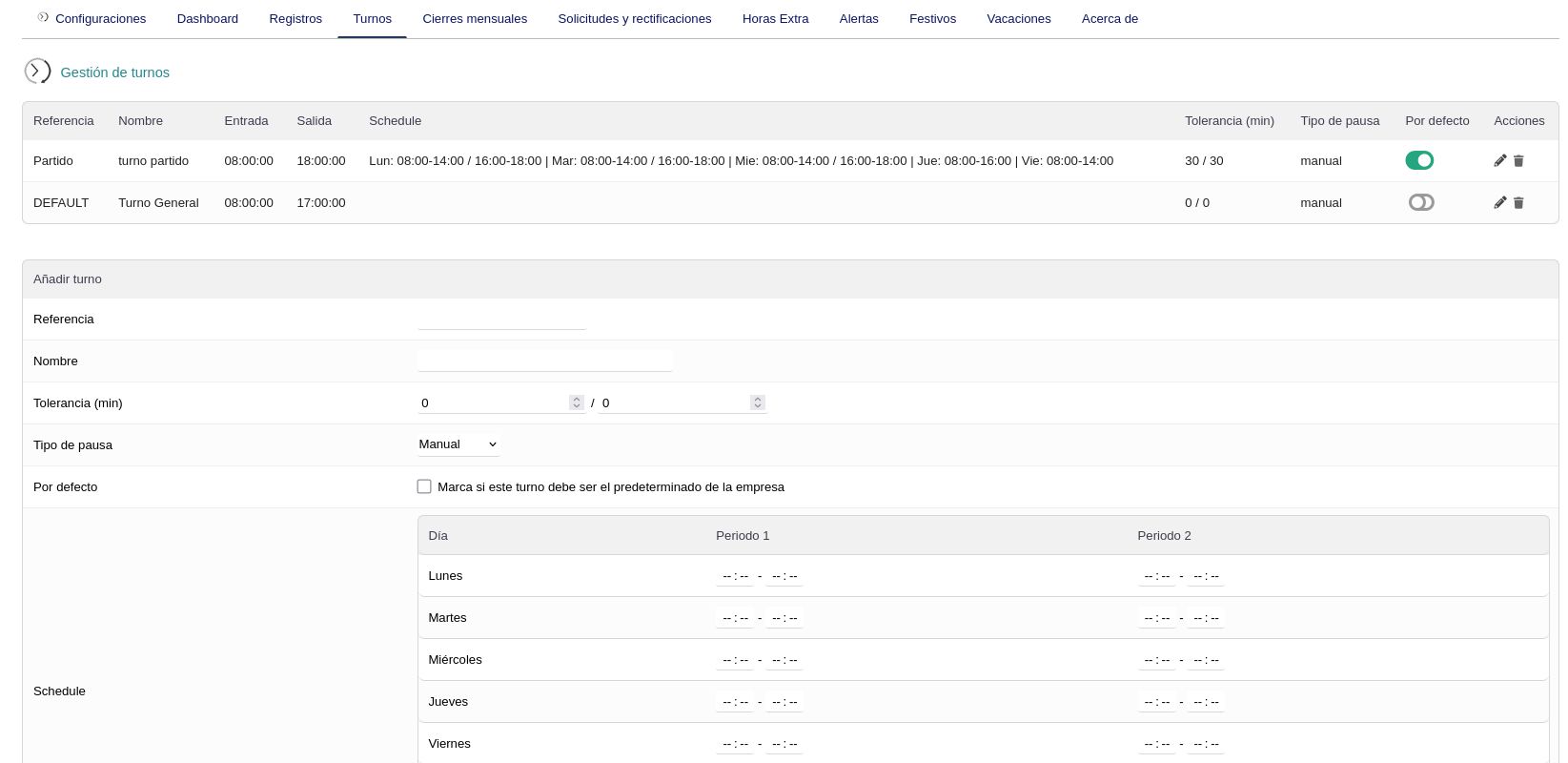Set Lunes Periodo 1 start time
The width and height of the screenshot is (1568, 763).
734,576
